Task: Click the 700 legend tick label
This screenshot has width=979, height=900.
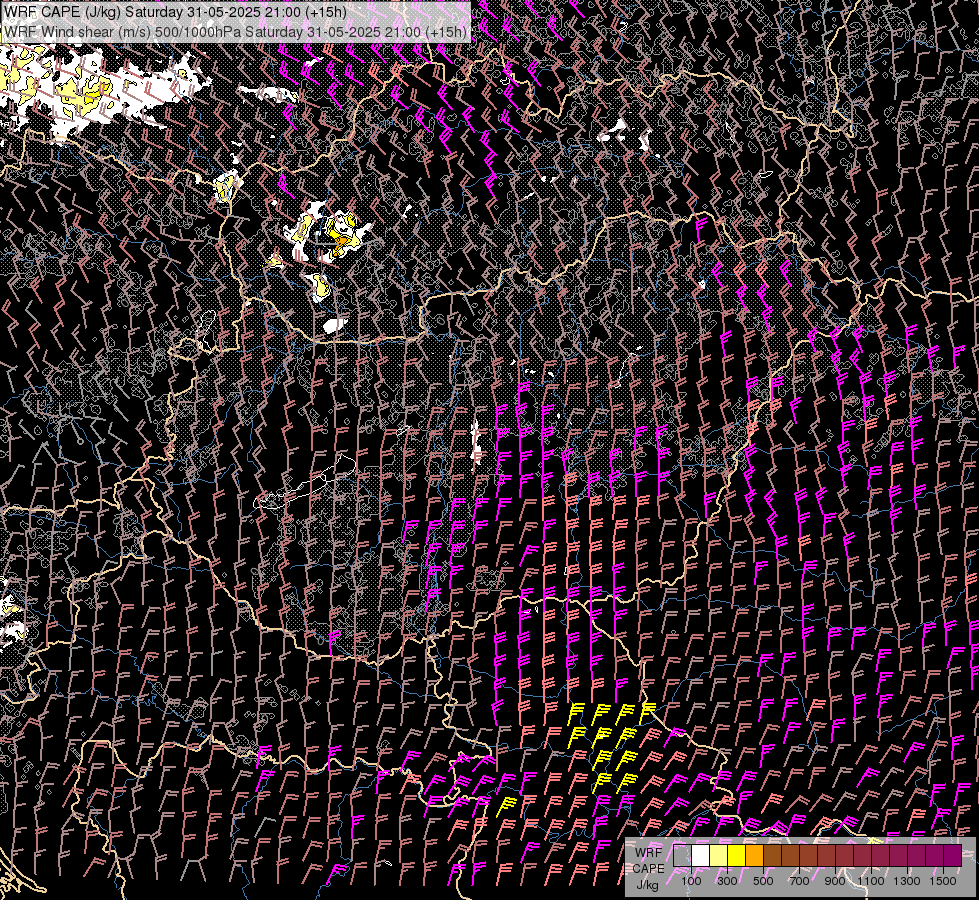Action: click(799, 881)
